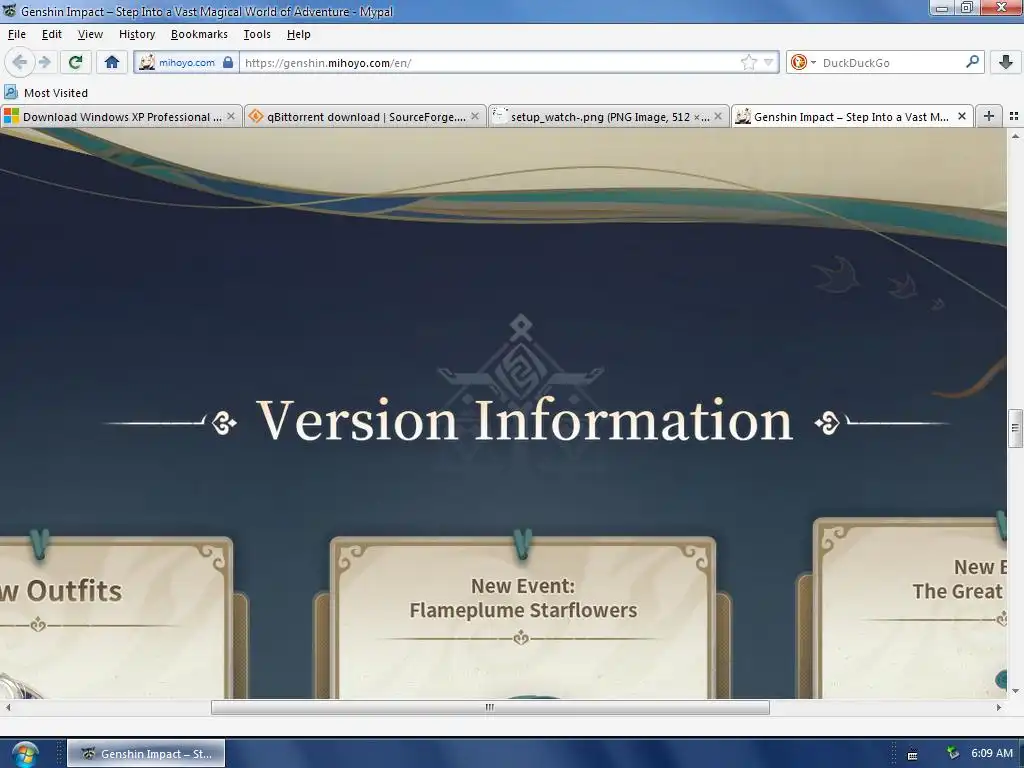Click the Forward navigation arrow
This screenshot has height=768, width=1024.
(44, 62)
